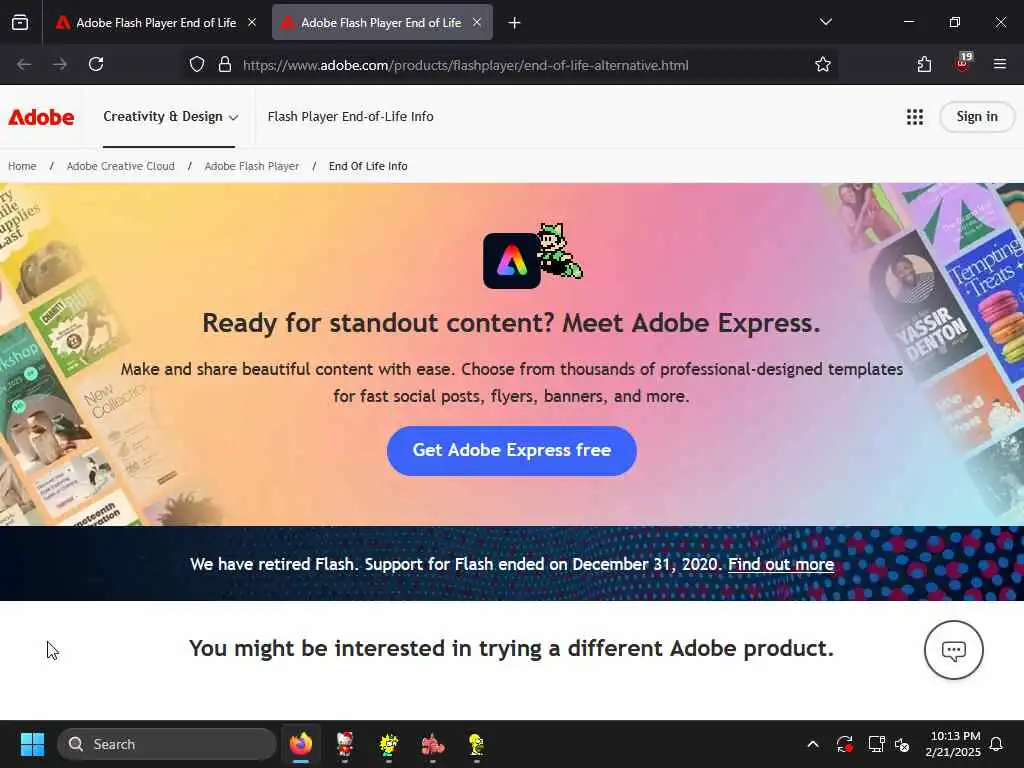Screen dimensions: 1024x768
Task: Open a new browser tab
Action: (514, 23)
